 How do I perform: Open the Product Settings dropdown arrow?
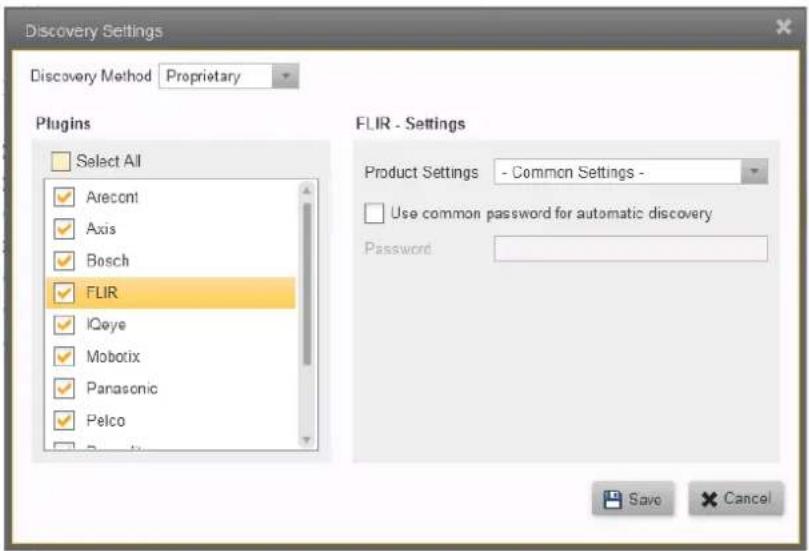[754, 171]
